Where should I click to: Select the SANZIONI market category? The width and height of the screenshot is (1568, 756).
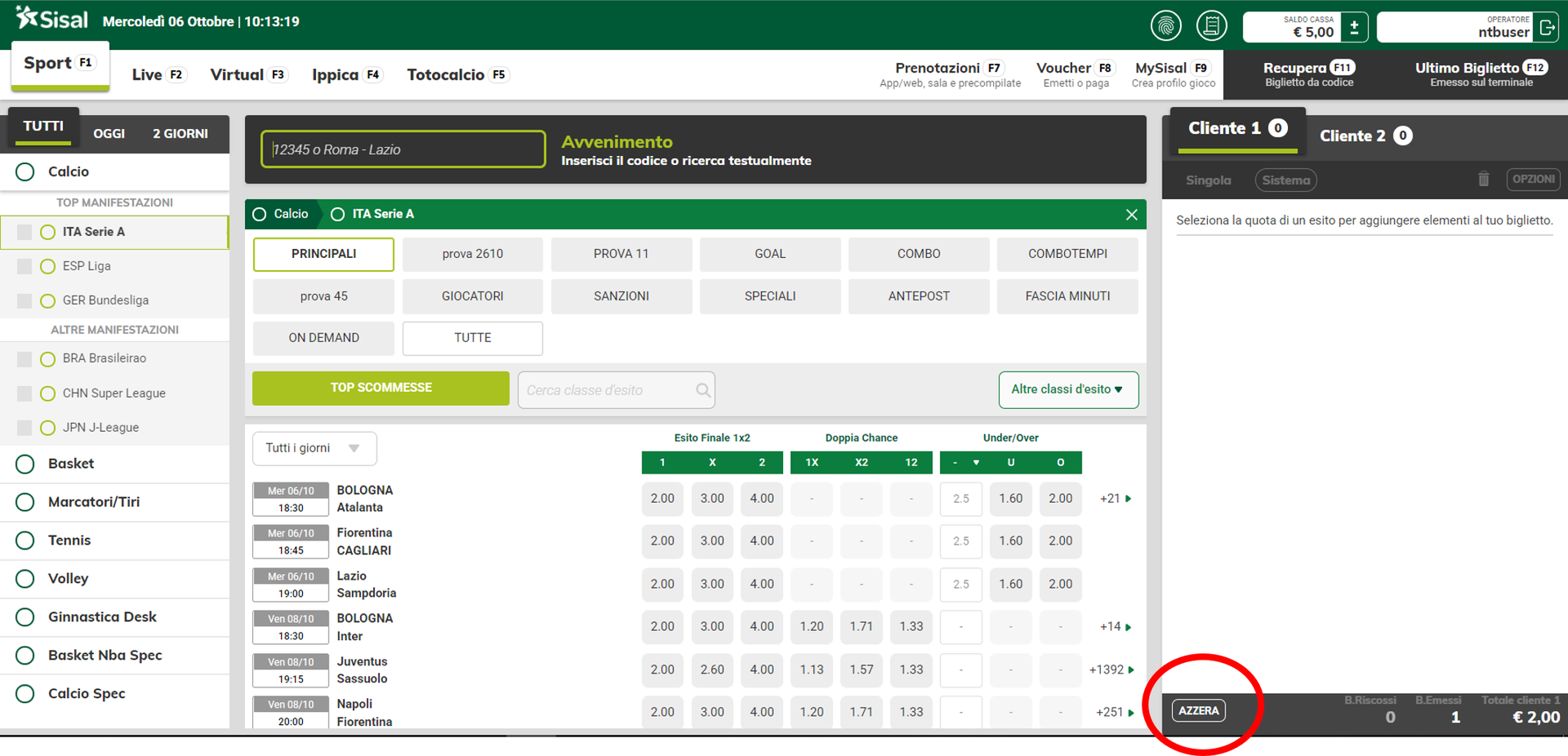(621, 296)
